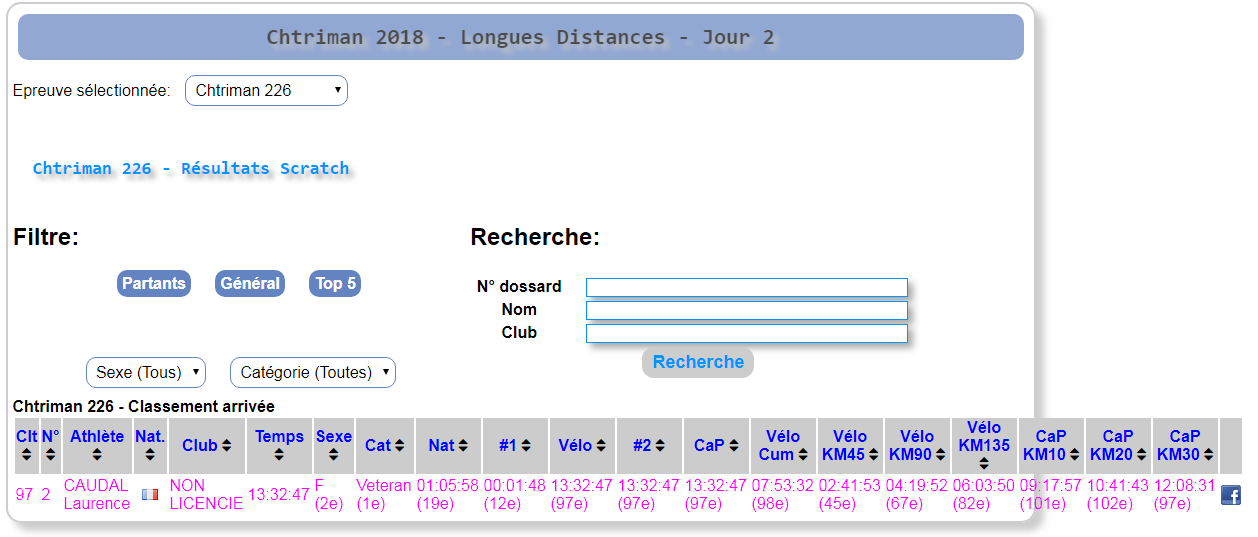Screen dimensions: 1258x537
Task: Click the Temps column header
Action: pos(279,437)
